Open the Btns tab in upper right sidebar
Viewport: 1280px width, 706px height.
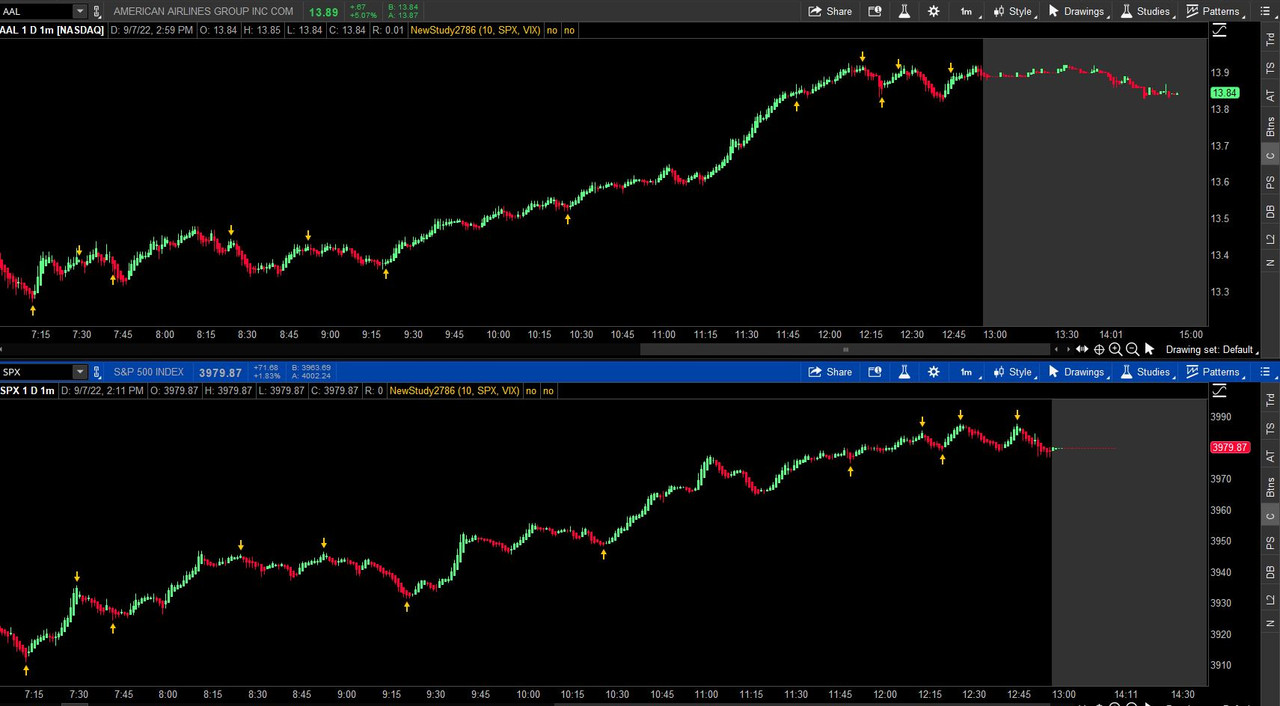(x=1270, y=126)
